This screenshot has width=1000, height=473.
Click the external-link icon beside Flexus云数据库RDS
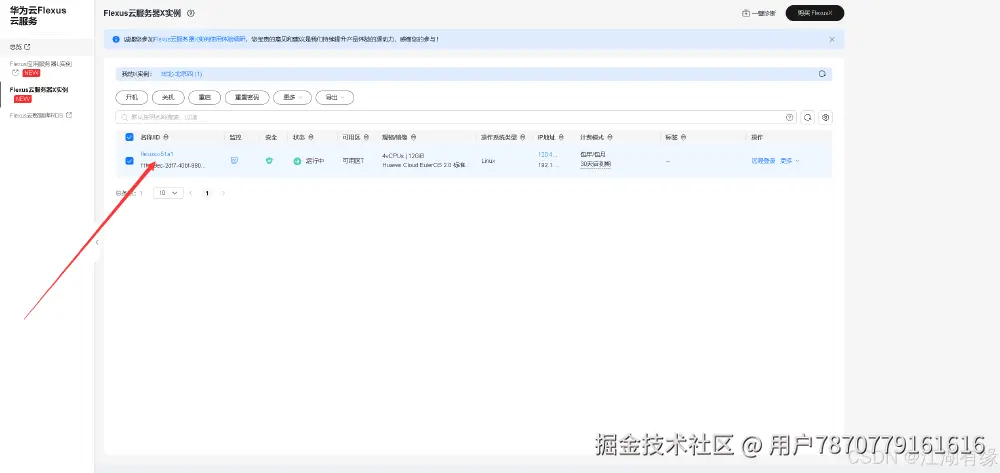(x=69, y=115)
